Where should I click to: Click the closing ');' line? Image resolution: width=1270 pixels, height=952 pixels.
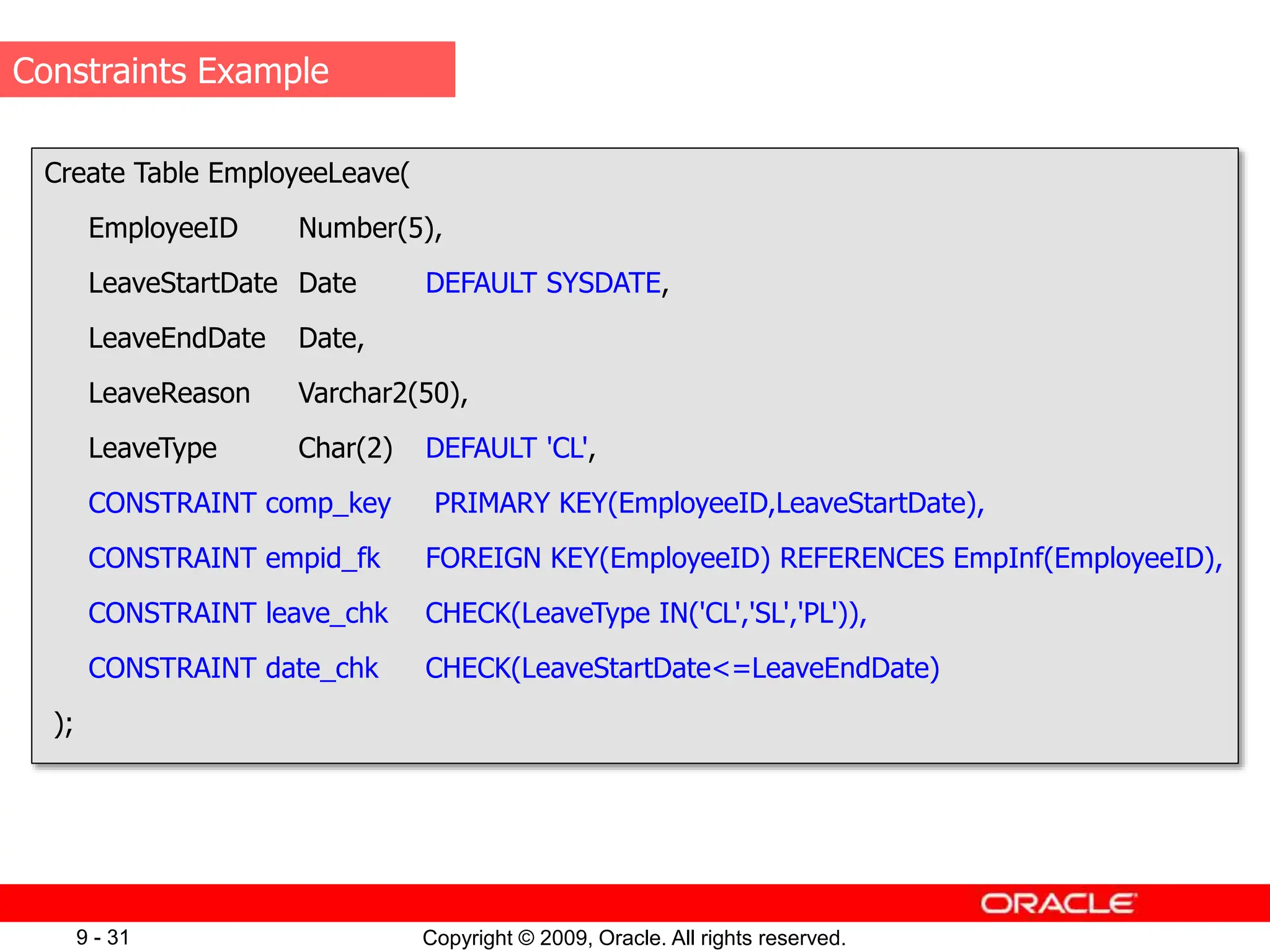(x=64, y=724)
